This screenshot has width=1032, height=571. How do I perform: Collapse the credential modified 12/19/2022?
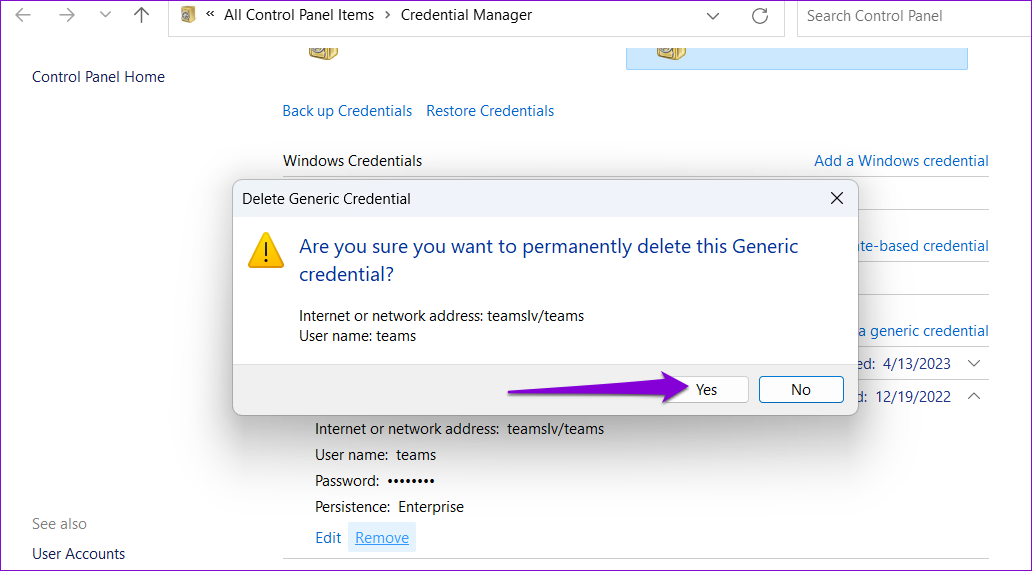coord(974,396)
